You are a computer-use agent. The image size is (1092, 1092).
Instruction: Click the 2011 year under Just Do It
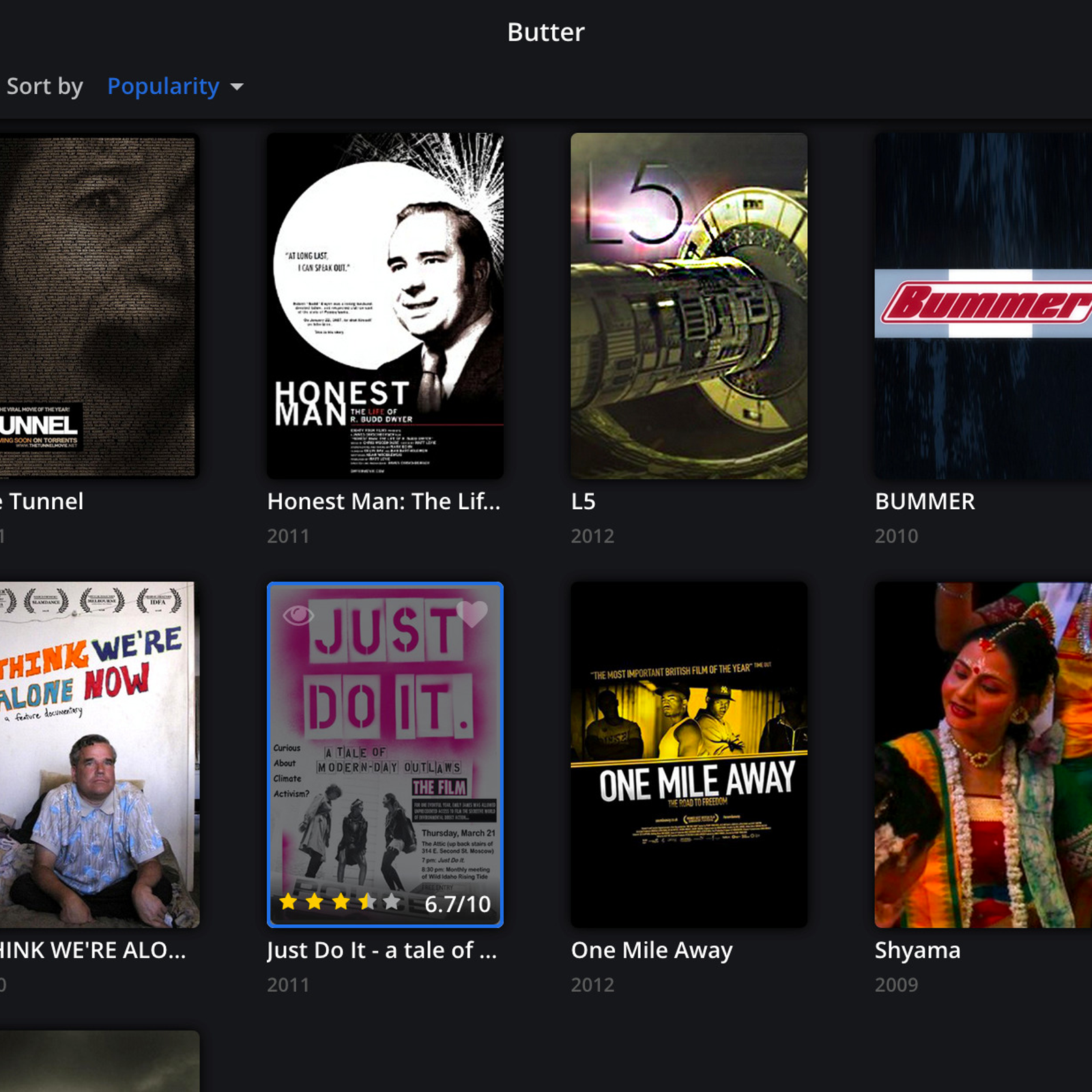click(288, 985)
